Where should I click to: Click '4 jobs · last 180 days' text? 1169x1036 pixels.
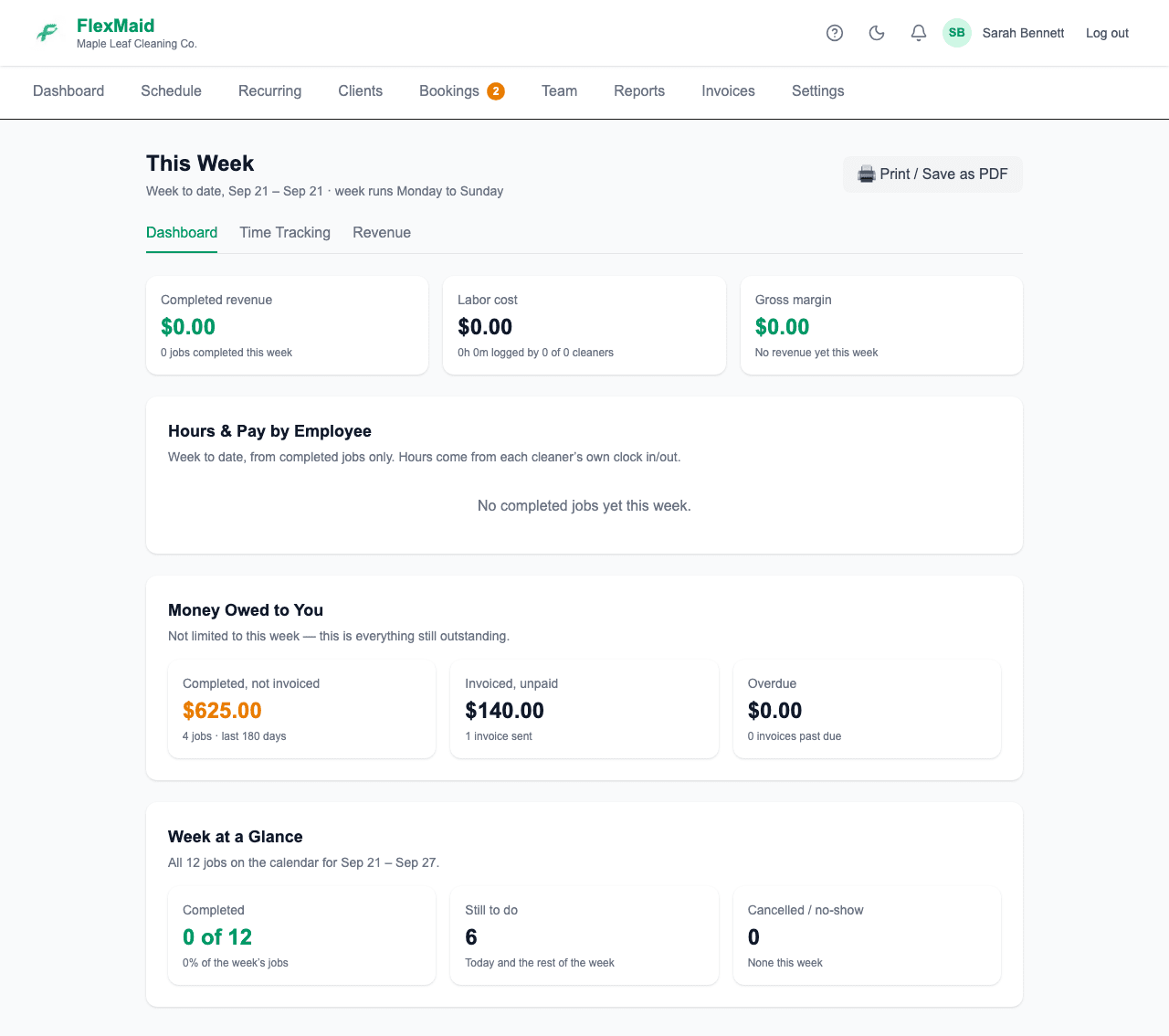click(235, 736)
